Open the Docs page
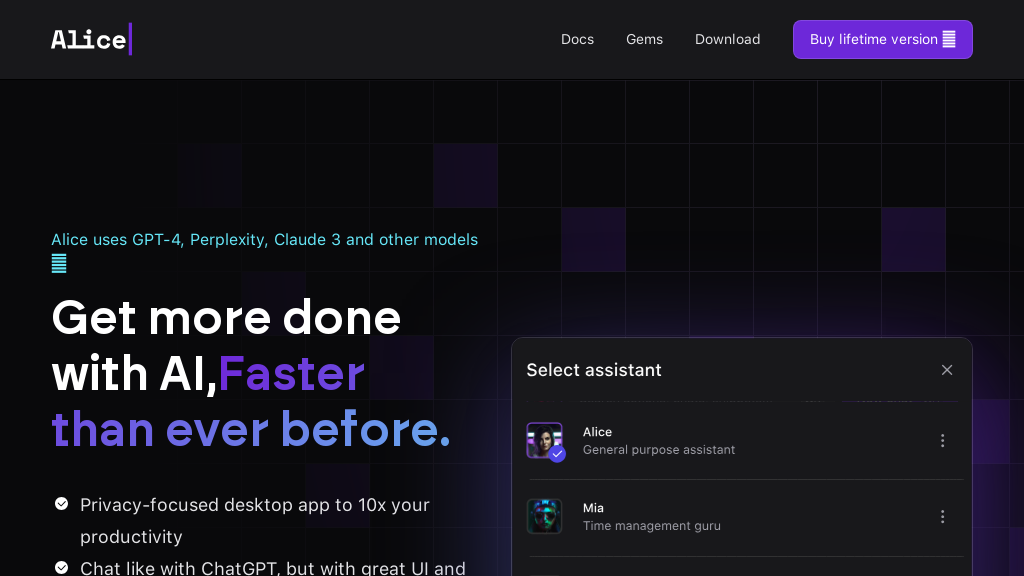The image size is (1024, 576). pyautogui.click(x=577, y=39)
